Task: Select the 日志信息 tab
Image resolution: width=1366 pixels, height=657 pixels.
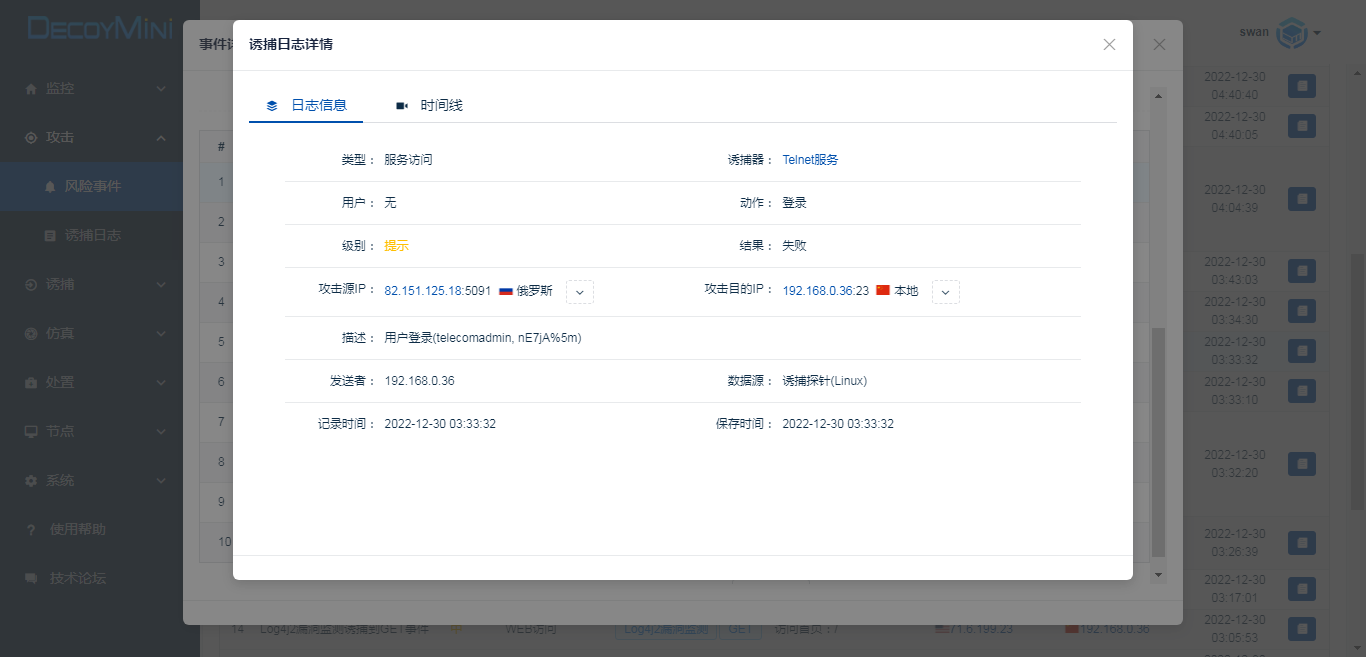Action: click(x=318, y=105)
